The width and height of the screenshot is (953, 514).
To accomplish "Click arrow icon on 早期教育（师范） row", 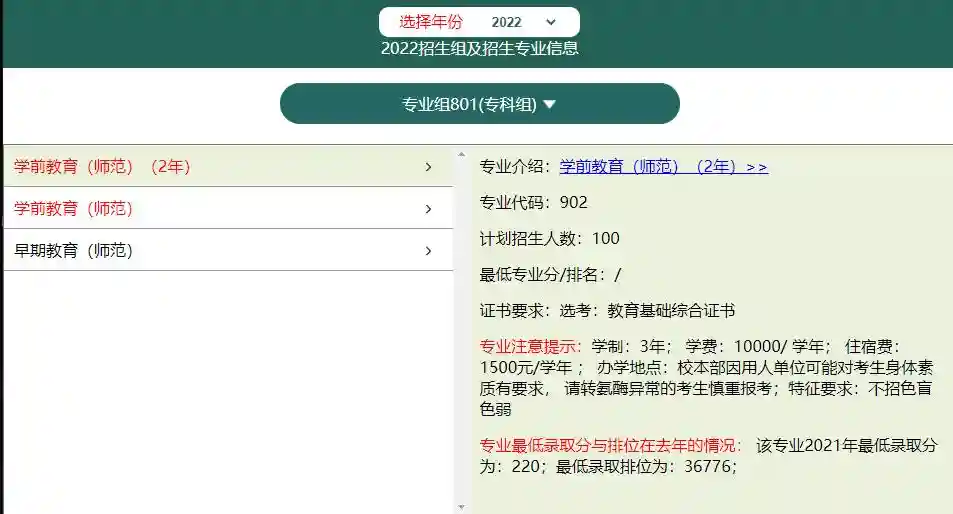I will (428, 251).
